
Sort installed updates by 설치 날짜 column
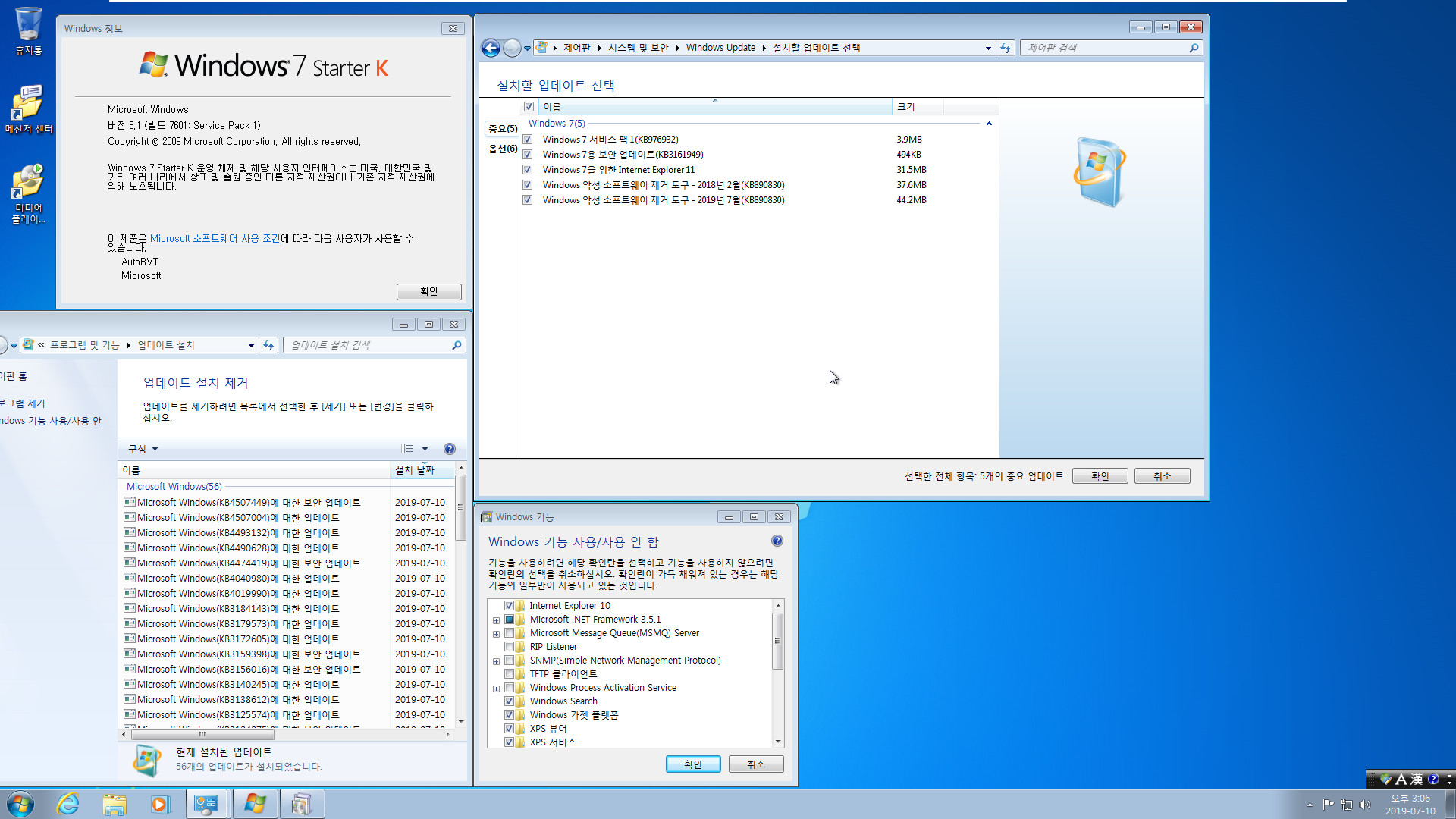pos(422,470)
